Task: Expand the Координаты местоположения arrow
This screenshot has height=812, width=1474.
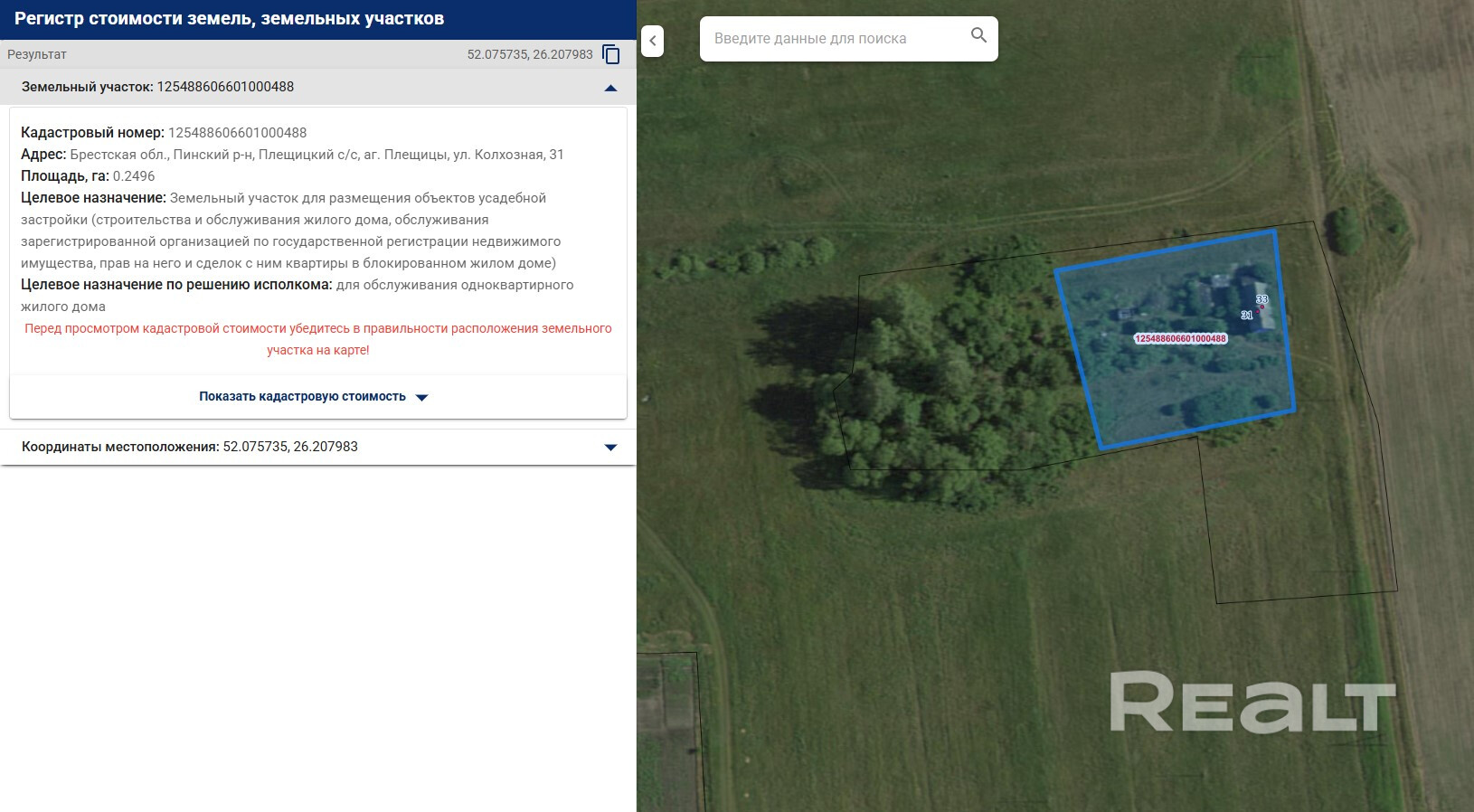Action: [x=610, y=447]
